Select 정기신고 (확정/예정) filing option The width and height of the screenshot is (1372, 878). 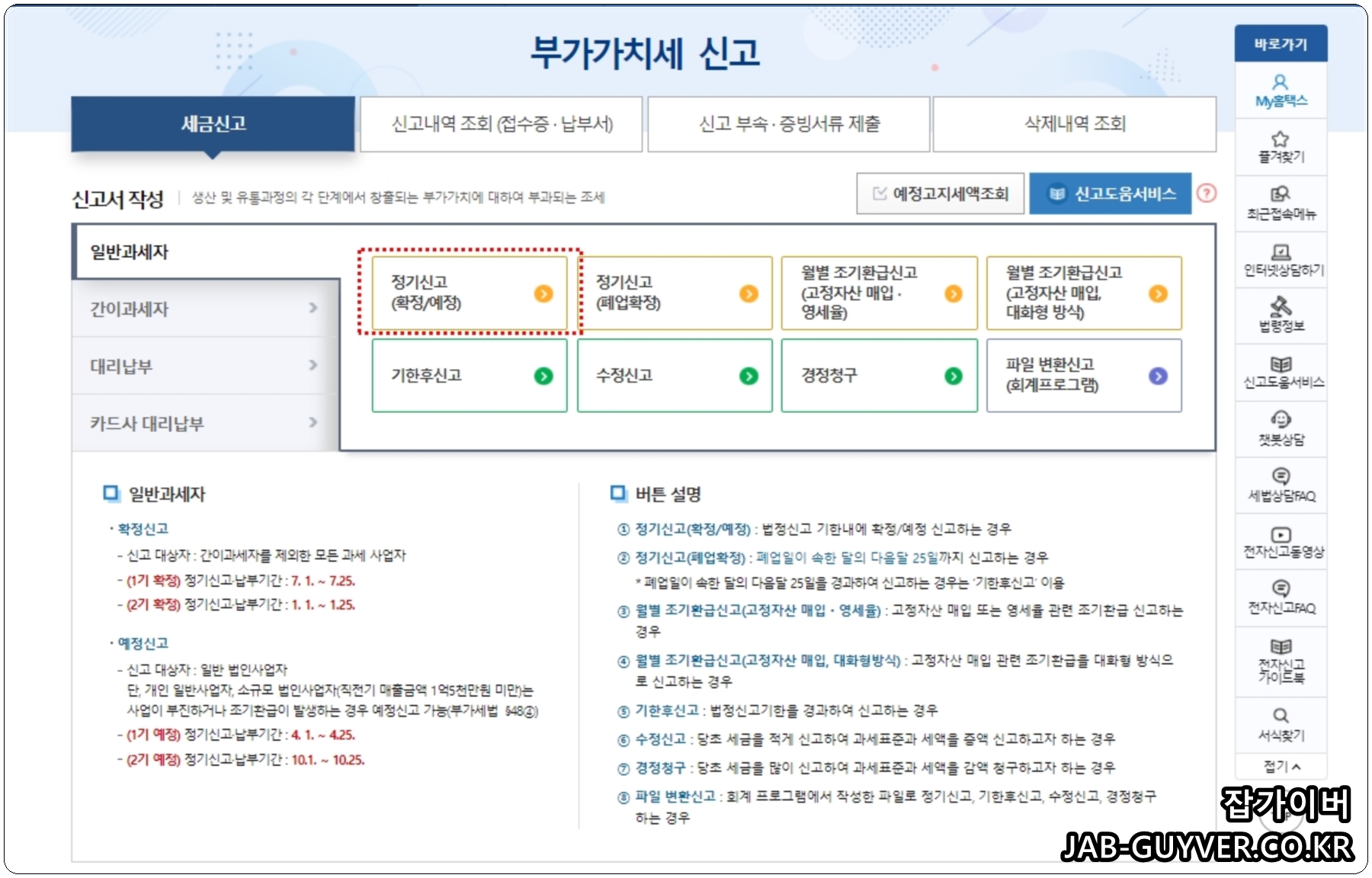pyautogui.click(x=469, y=293)
